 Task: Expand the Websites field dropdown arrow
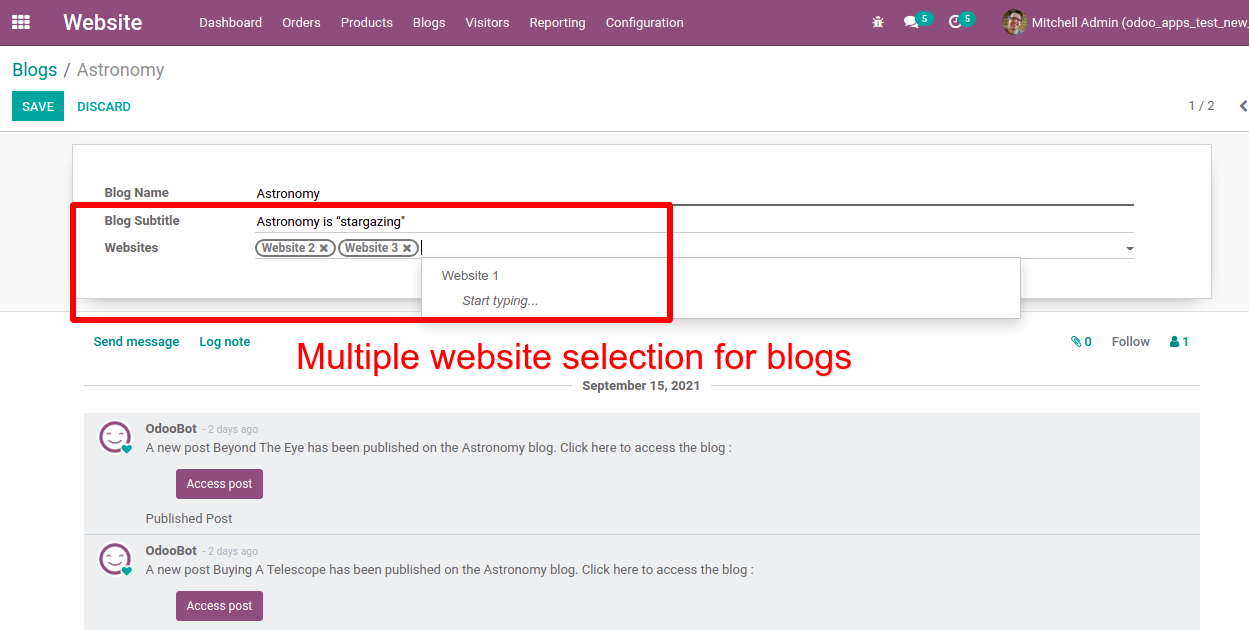click(1129, 249)
